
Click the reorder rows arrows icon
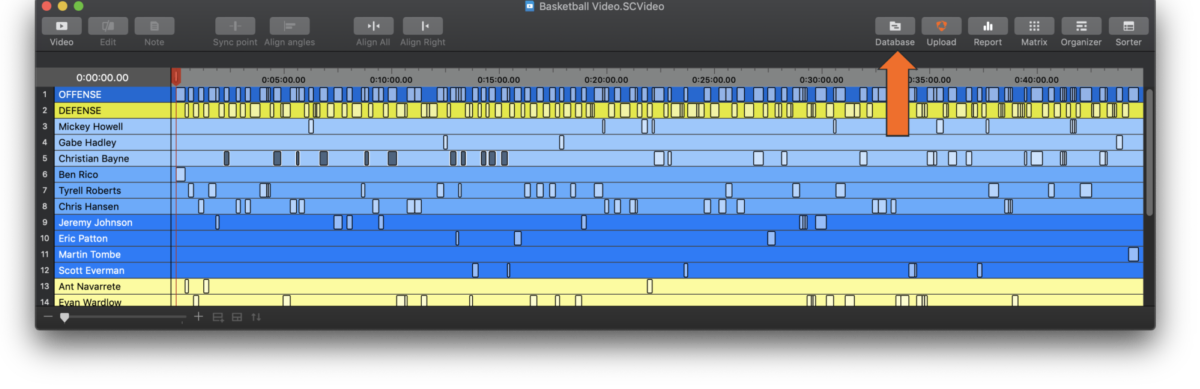click(256, 317)
